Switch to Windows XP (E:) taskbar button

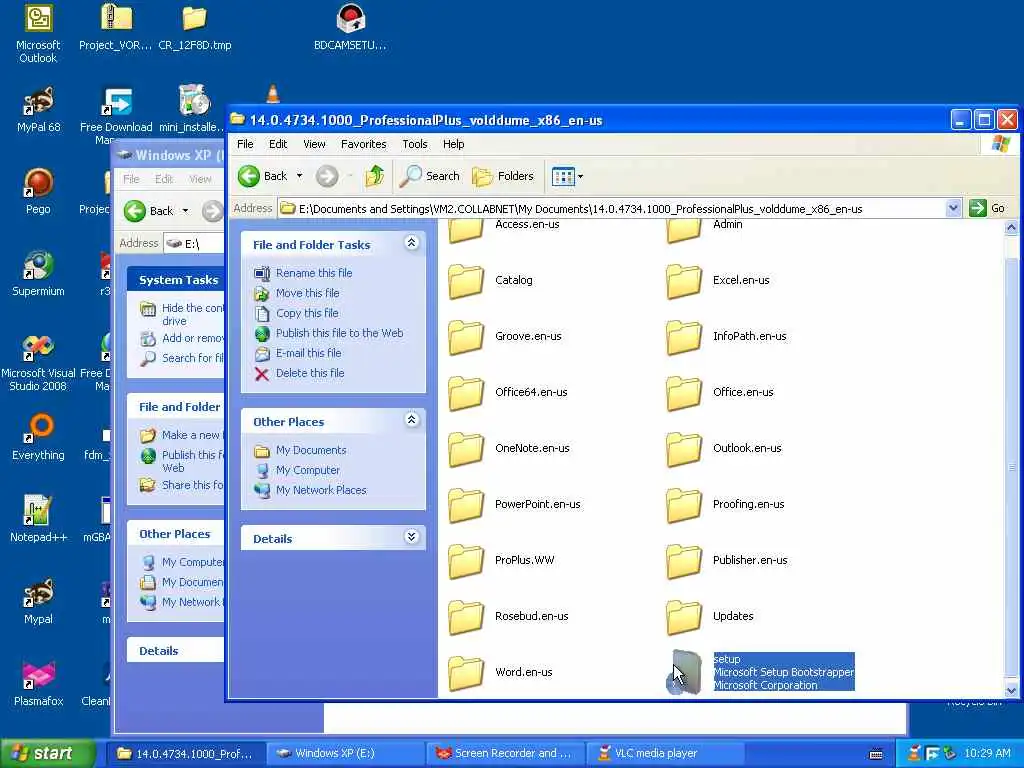pos(346,754)
